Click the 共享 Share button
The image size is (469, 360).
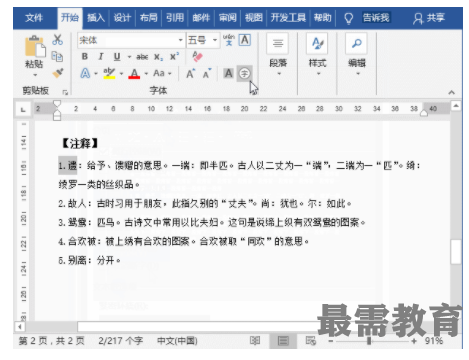coord(429,18)
